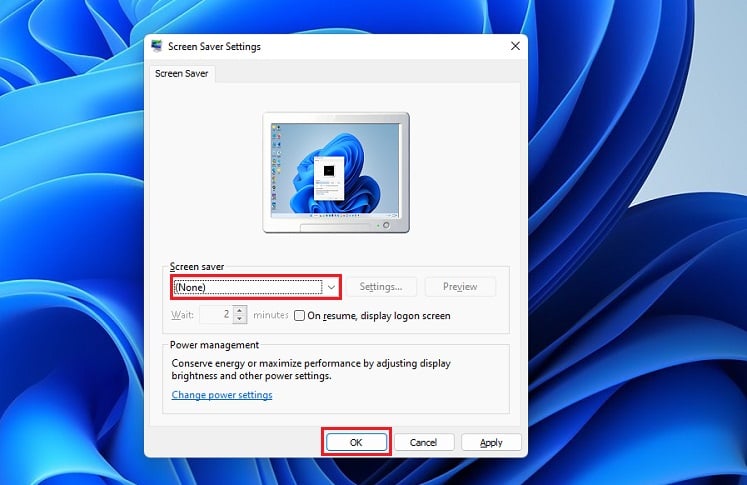The height and width of the screenshot is (485, 747).
Task: Select the Screen Saver tab
Action: pos(182,73)
